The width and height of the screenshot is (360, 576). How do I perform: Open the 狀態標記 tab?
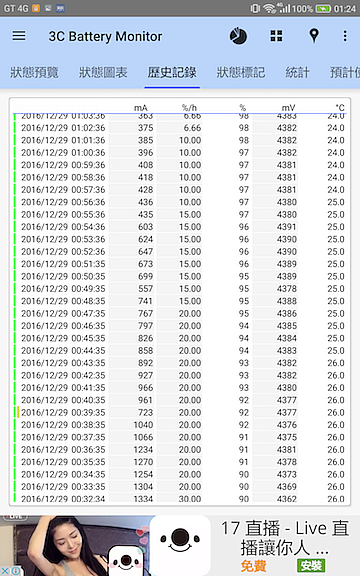241,72
